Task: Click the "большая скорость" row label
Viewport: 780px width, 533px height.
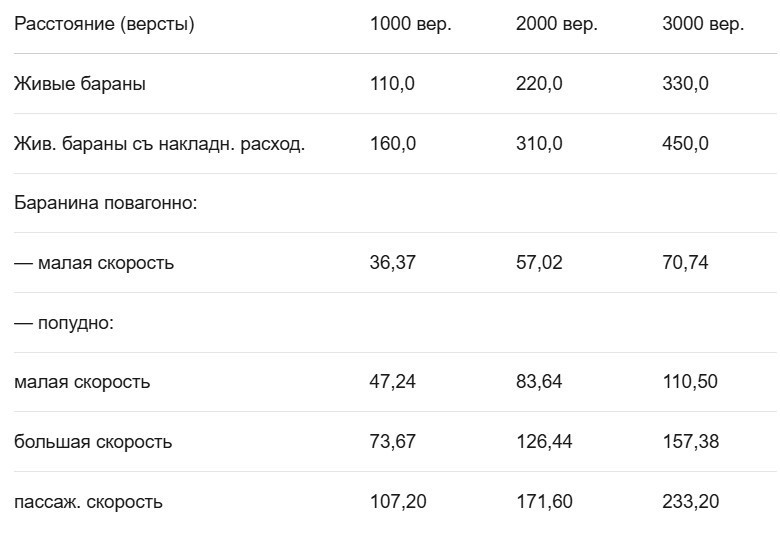Action: point(93,442)
